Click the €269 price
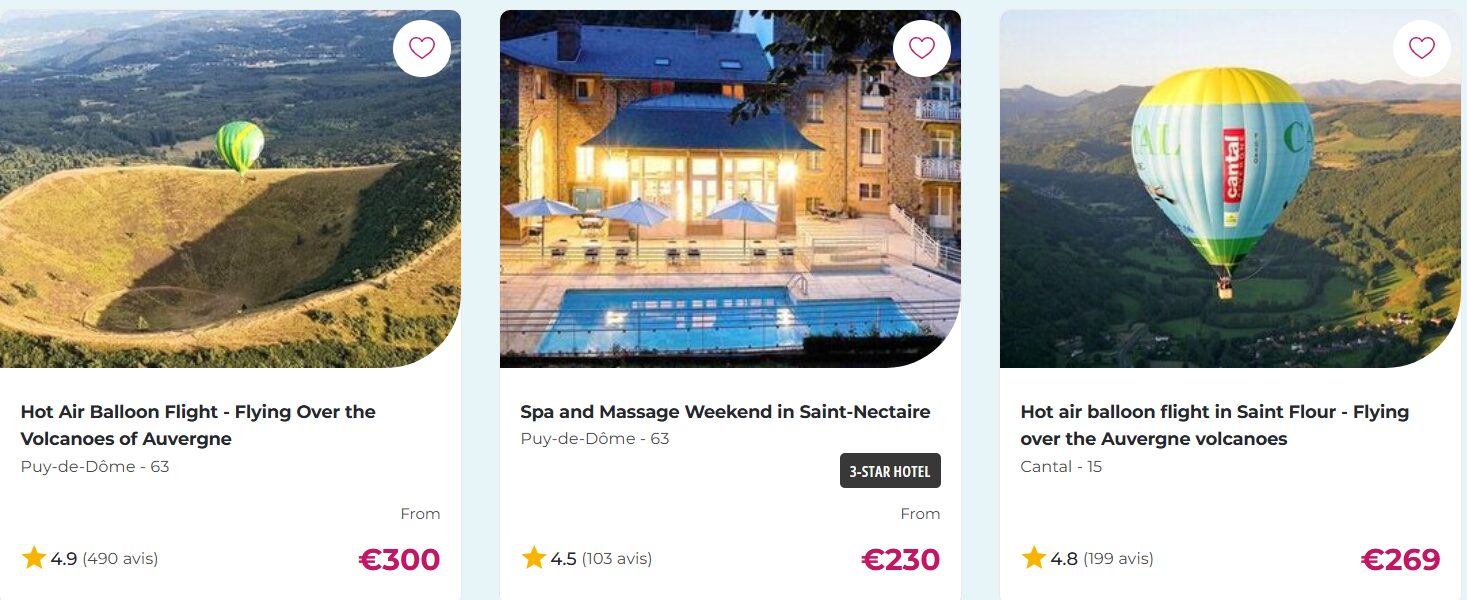The height and width of the screenshot is (600, 1467). [x=1400, y=560]
